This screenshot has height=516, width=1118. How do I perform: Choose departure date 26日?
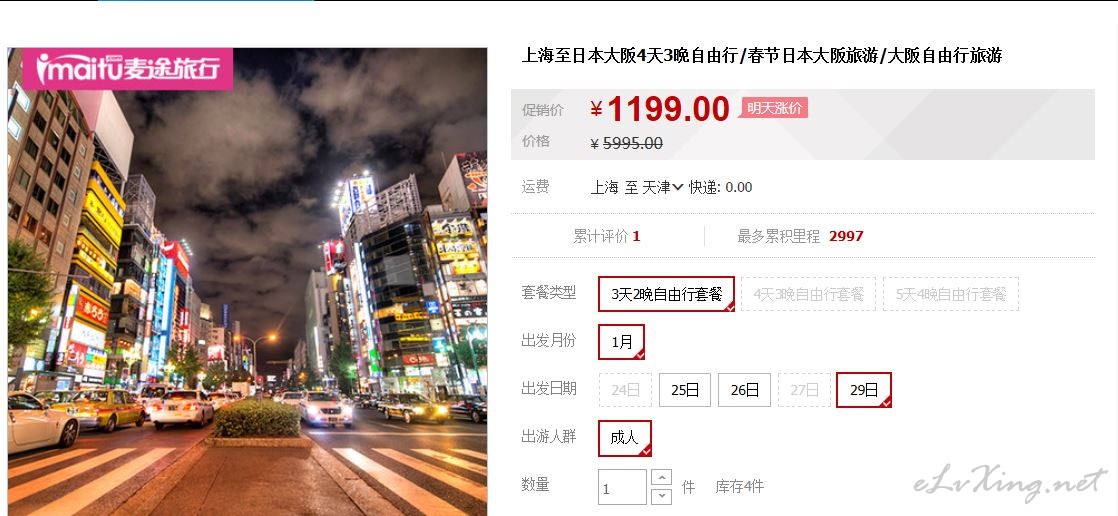tap(744, 390)
